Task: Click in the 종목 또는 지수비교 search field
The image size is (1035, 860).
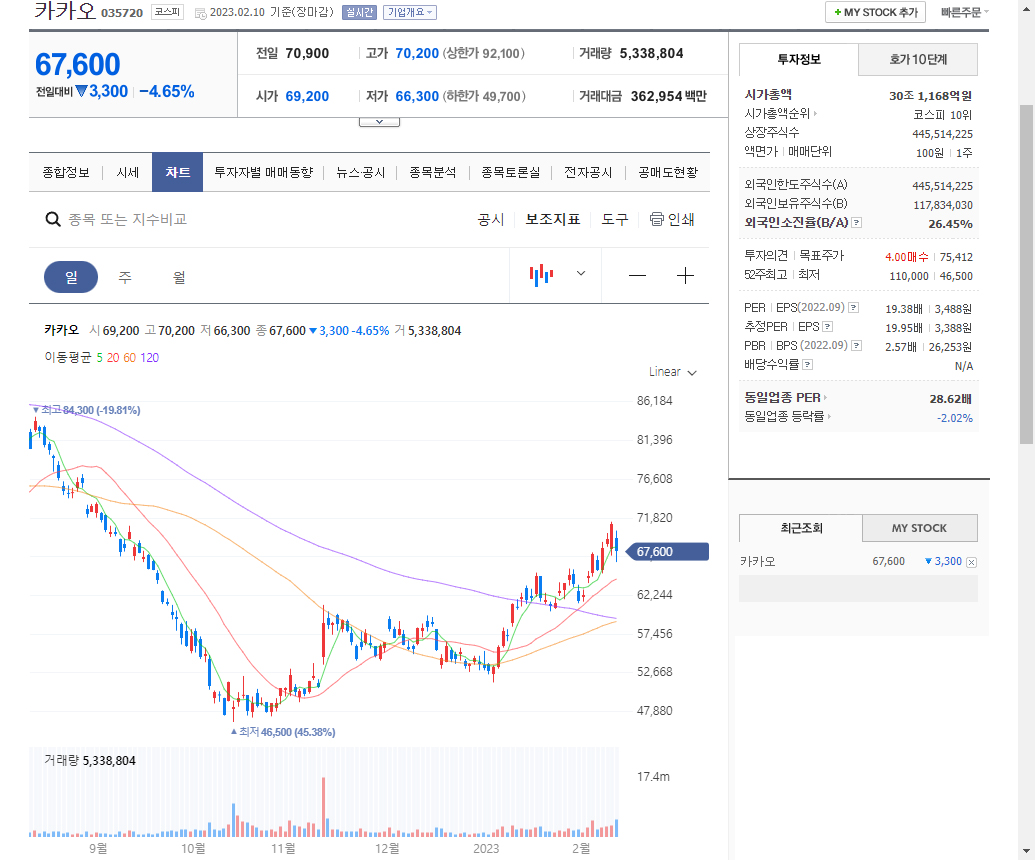Action: pyautogui.click(x=127, y=219)
